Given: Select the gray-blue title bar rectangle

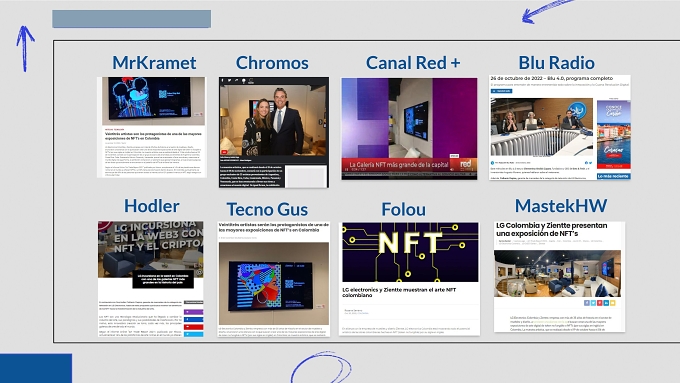Looking at the screenshot, I should pyautogui.click(x=131, y=19).
